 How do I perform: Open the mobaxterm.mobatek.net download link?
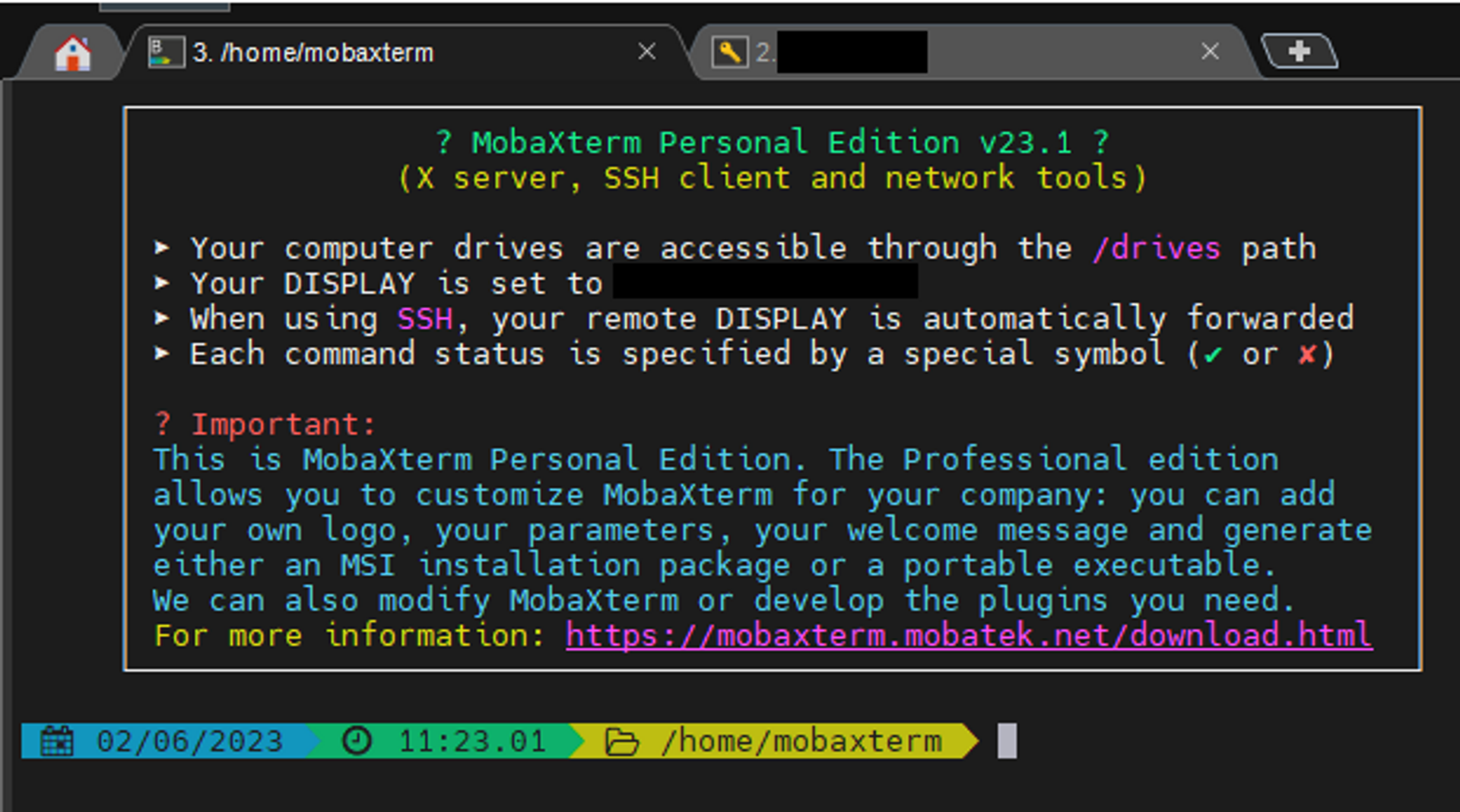pos(969,635)
